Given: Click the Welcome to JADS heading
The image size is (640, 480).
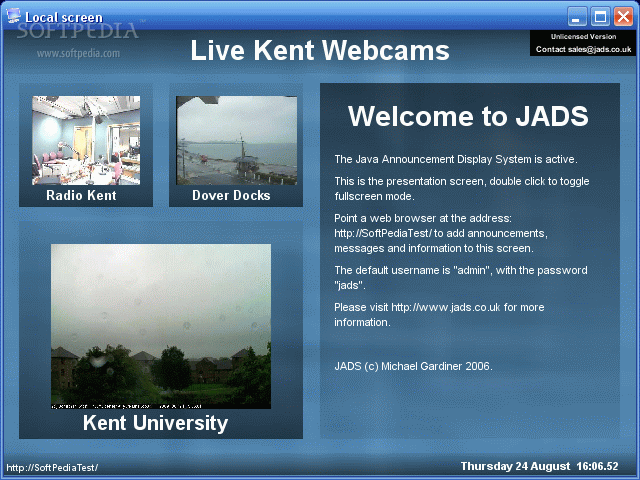Looking at the screenshot, I should coord(468,116).
